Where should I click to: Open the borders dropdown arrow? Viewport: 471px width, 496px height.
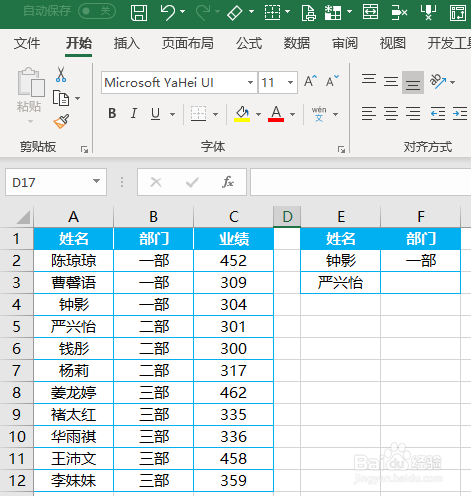coord(215,114)
